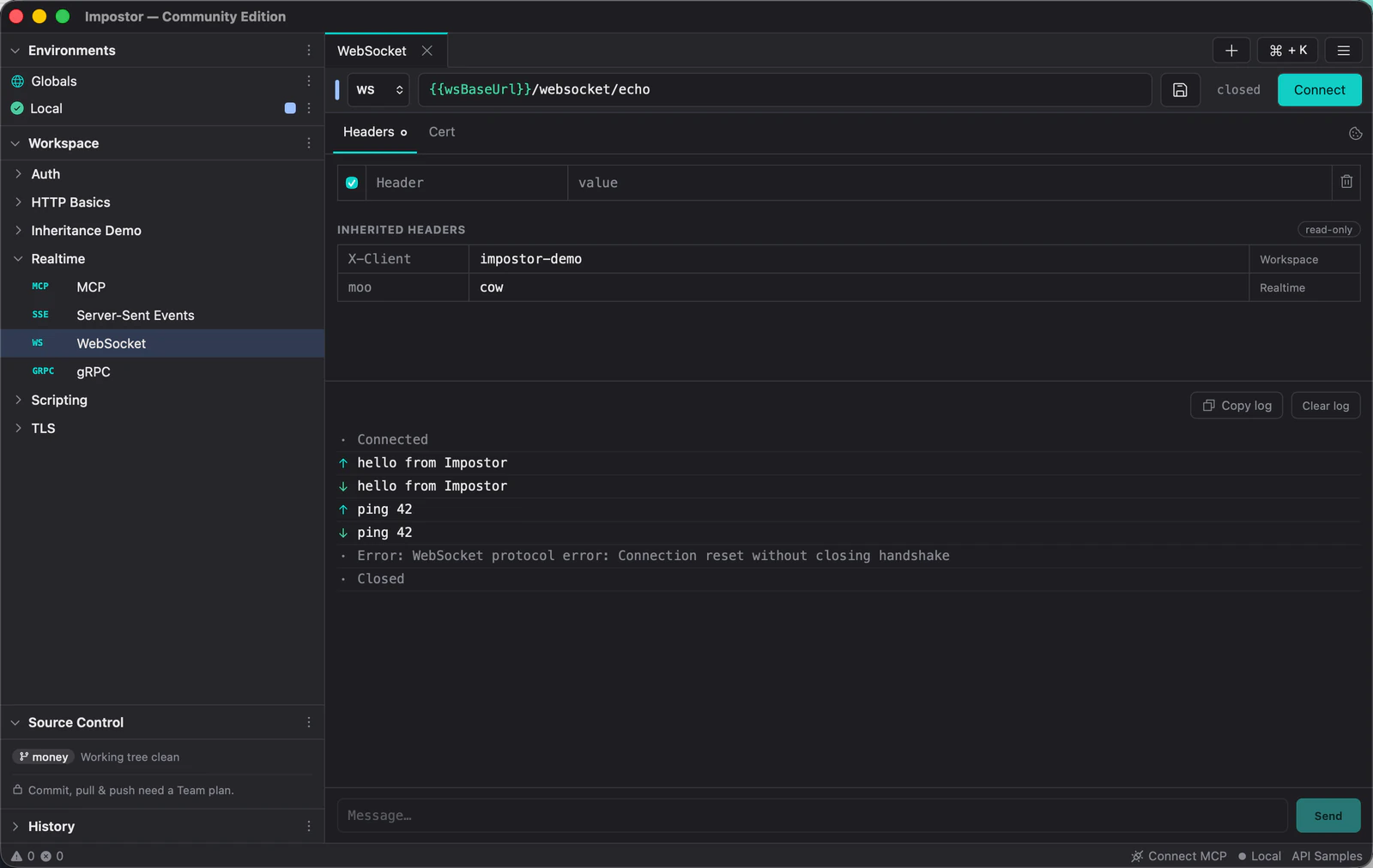This screenshot has height=868, width=1373.
Task: Click error count icon in status bar
Action: (x=46, y=856)
